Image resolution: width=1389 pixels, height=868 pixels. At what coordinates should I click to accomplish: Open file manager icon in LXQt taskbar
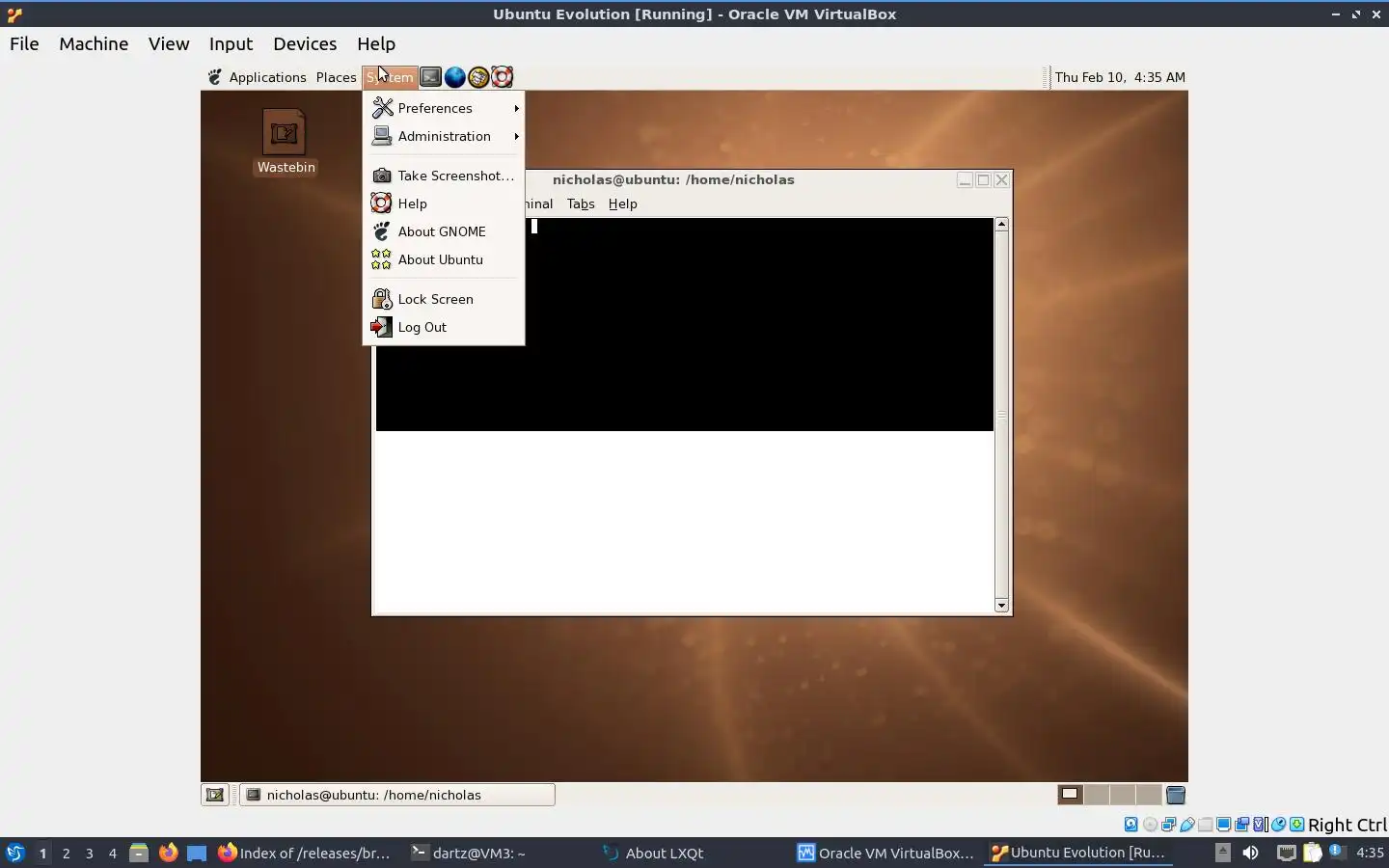pos(139,853)
